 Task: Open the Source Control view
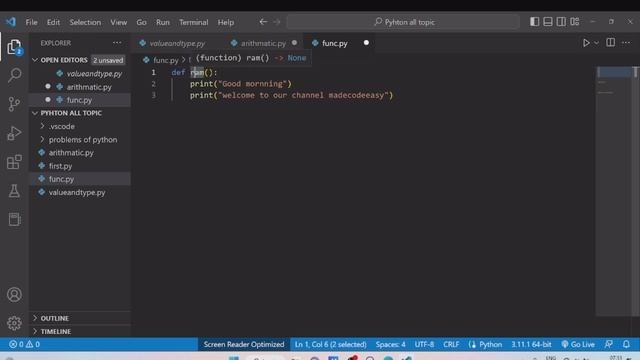point(14,104)
